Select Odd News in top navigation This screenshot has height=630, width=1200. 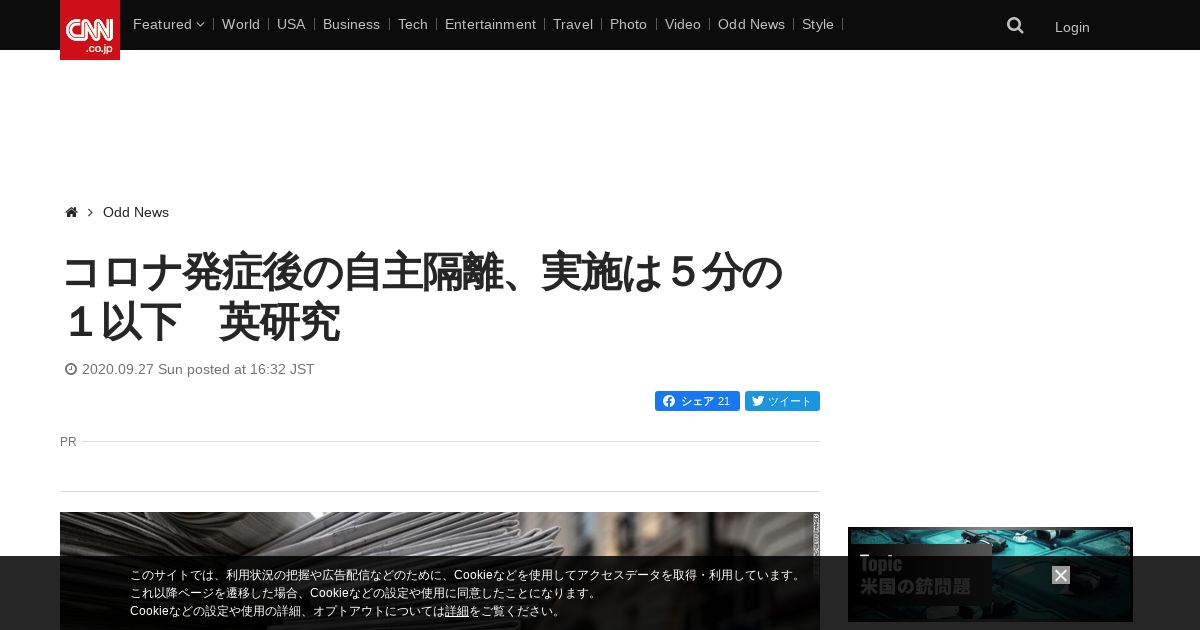click(751, 24)
